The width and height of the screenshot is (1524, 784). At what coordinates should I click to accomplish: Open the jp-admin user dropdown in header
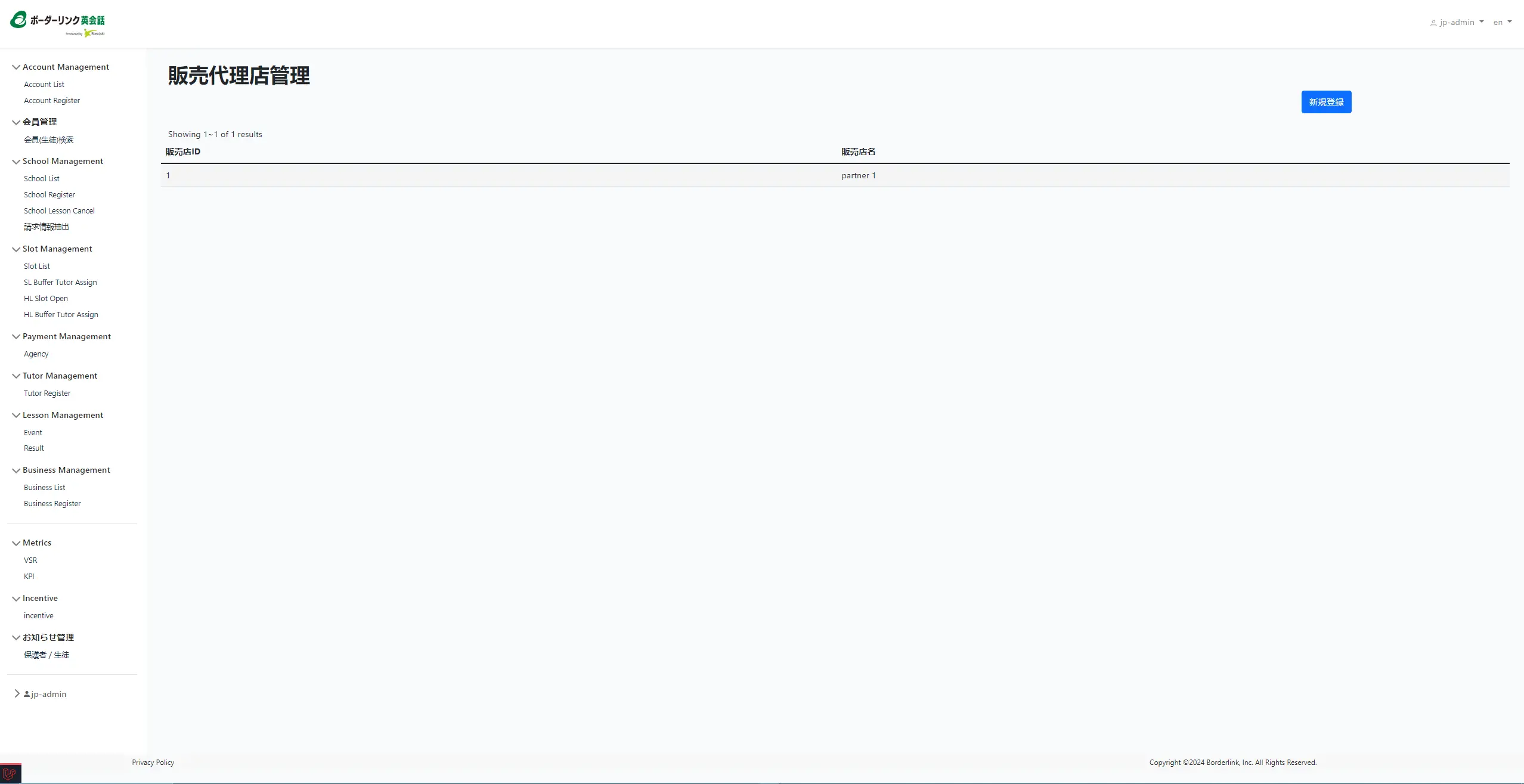(1458, 23)
